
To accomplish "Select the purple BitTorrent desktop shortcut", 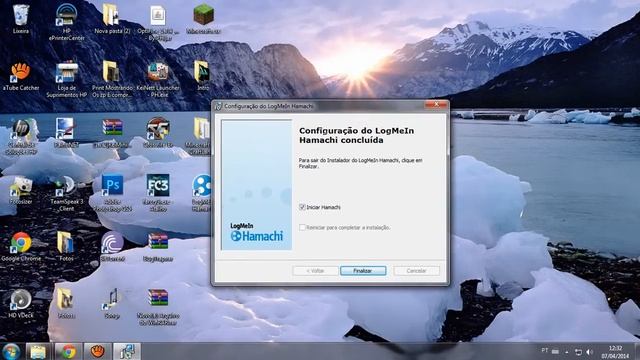I will click(112, 247).
